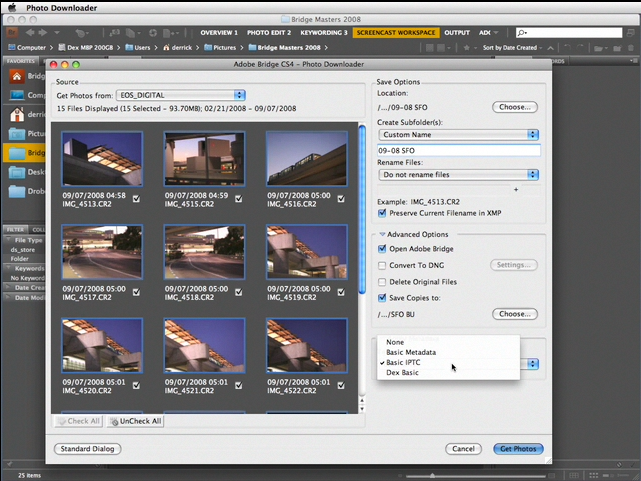Toggle ascending order arrow icon

551,48
